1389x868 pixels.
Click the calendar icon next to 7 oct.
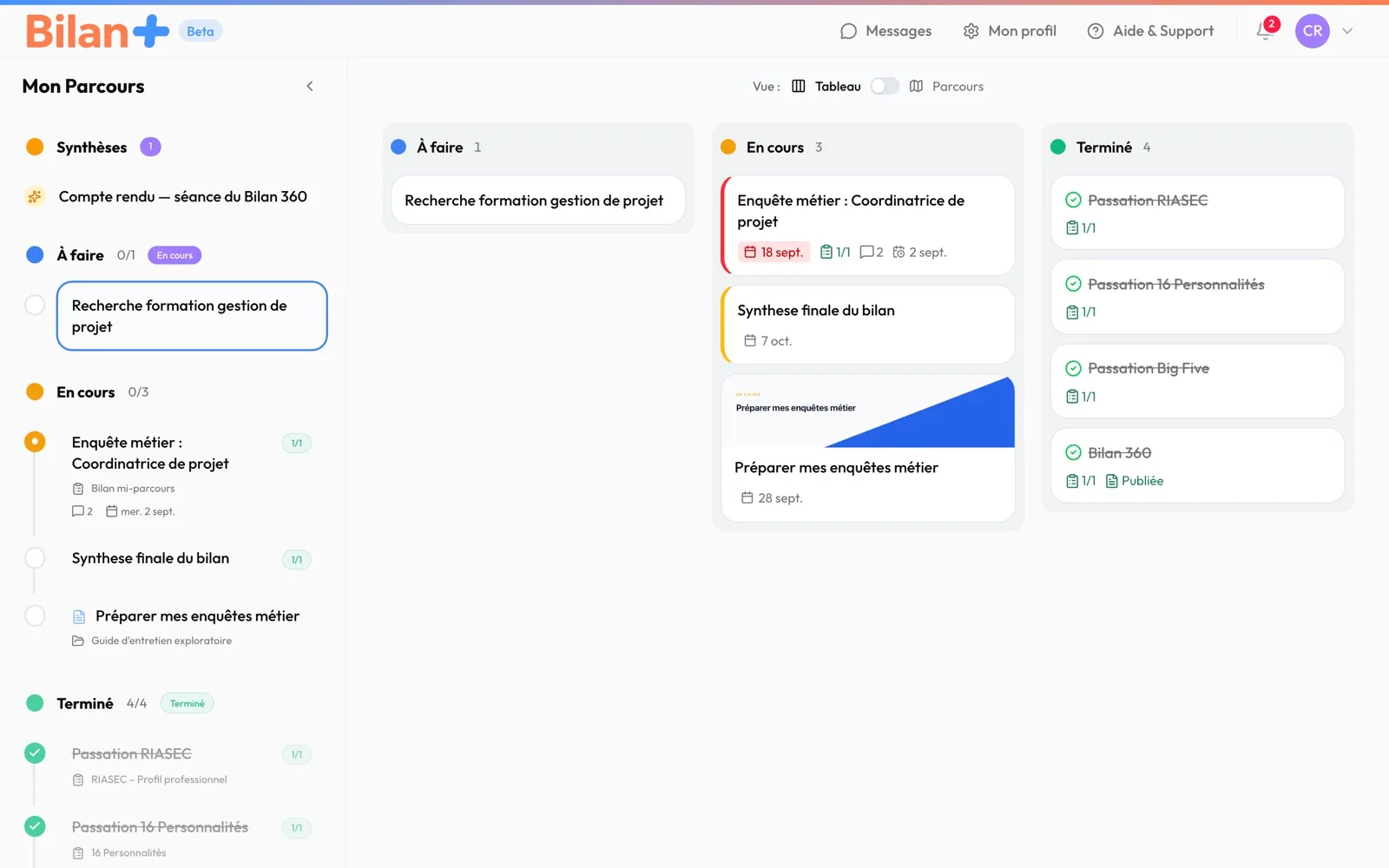click(x=750, y=340)
